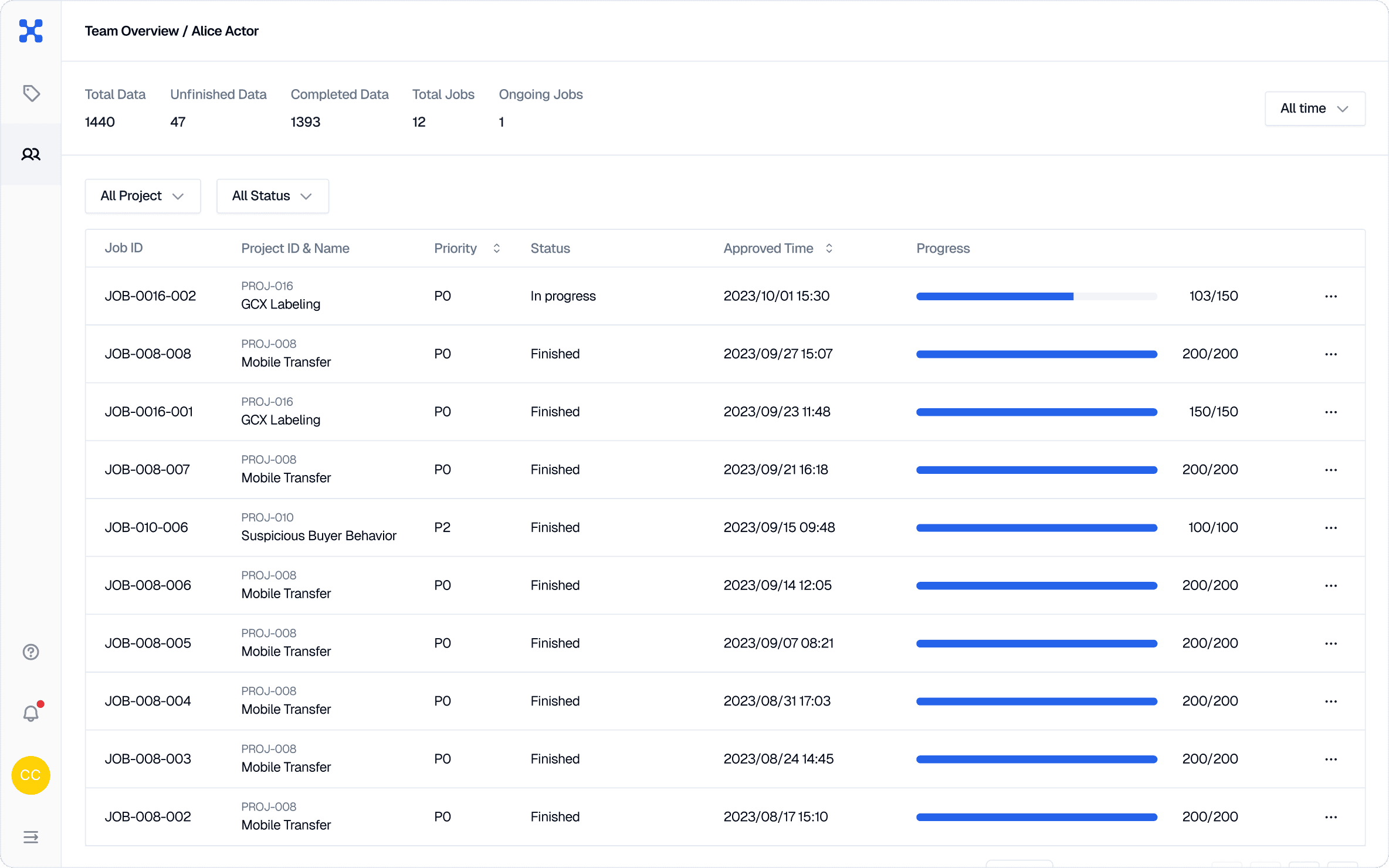Viewport: 1389px width, 868px height.
Task: Click the JOB-0016-002 progress bar
Action: (x=1036, y=296)
